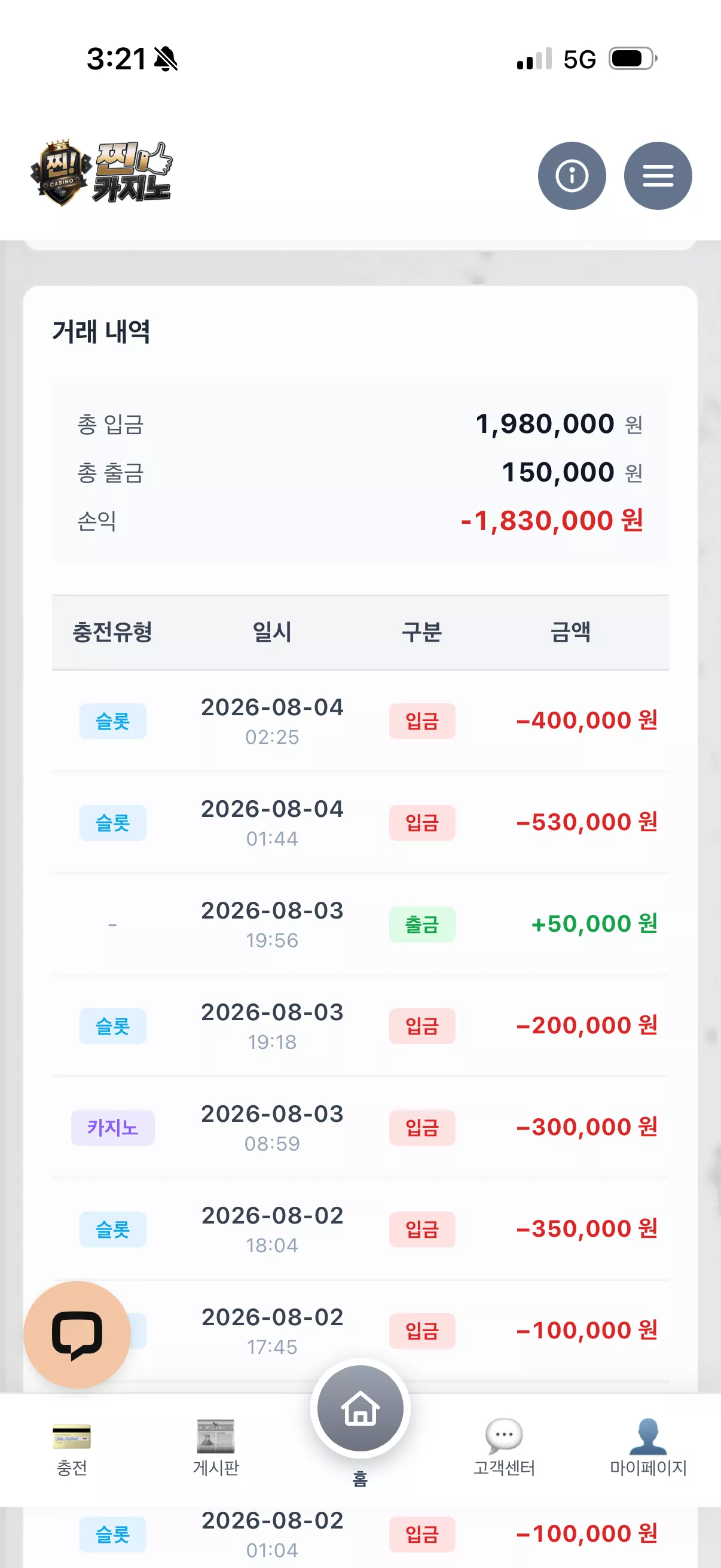The width and height of the screenshot is (721, 1568).
Task: Open the hamburger menu
Action: coord(658,176)
